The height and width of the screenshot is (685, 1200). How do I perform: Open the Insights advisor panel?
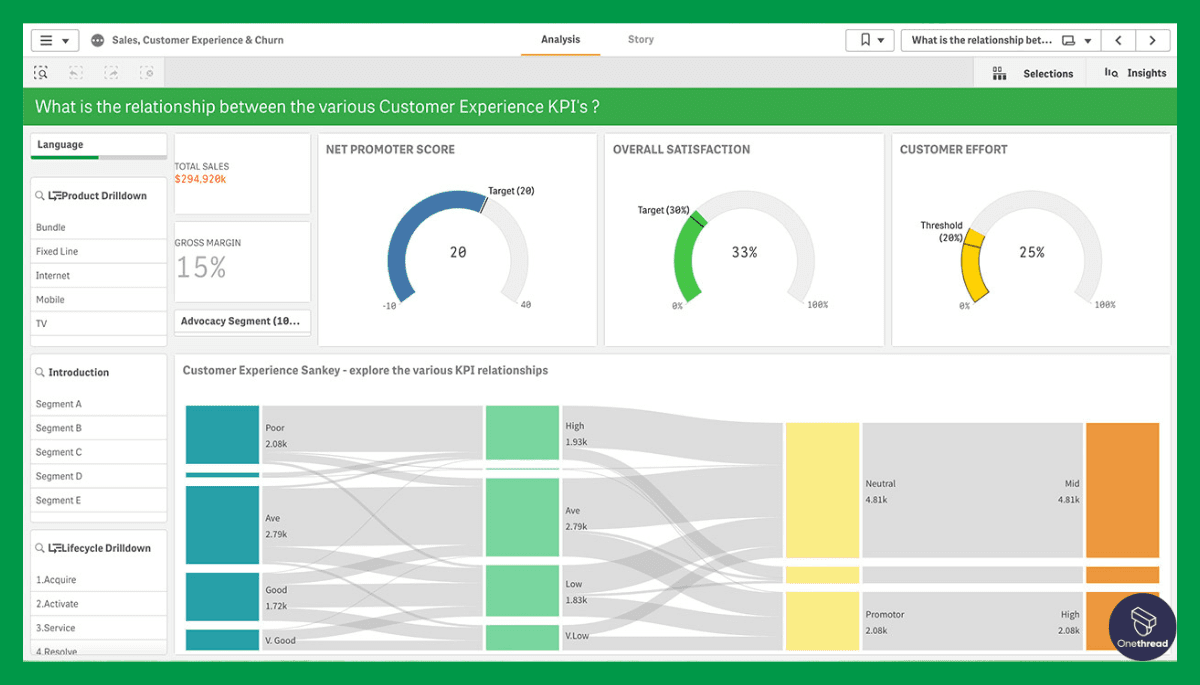1135,73
